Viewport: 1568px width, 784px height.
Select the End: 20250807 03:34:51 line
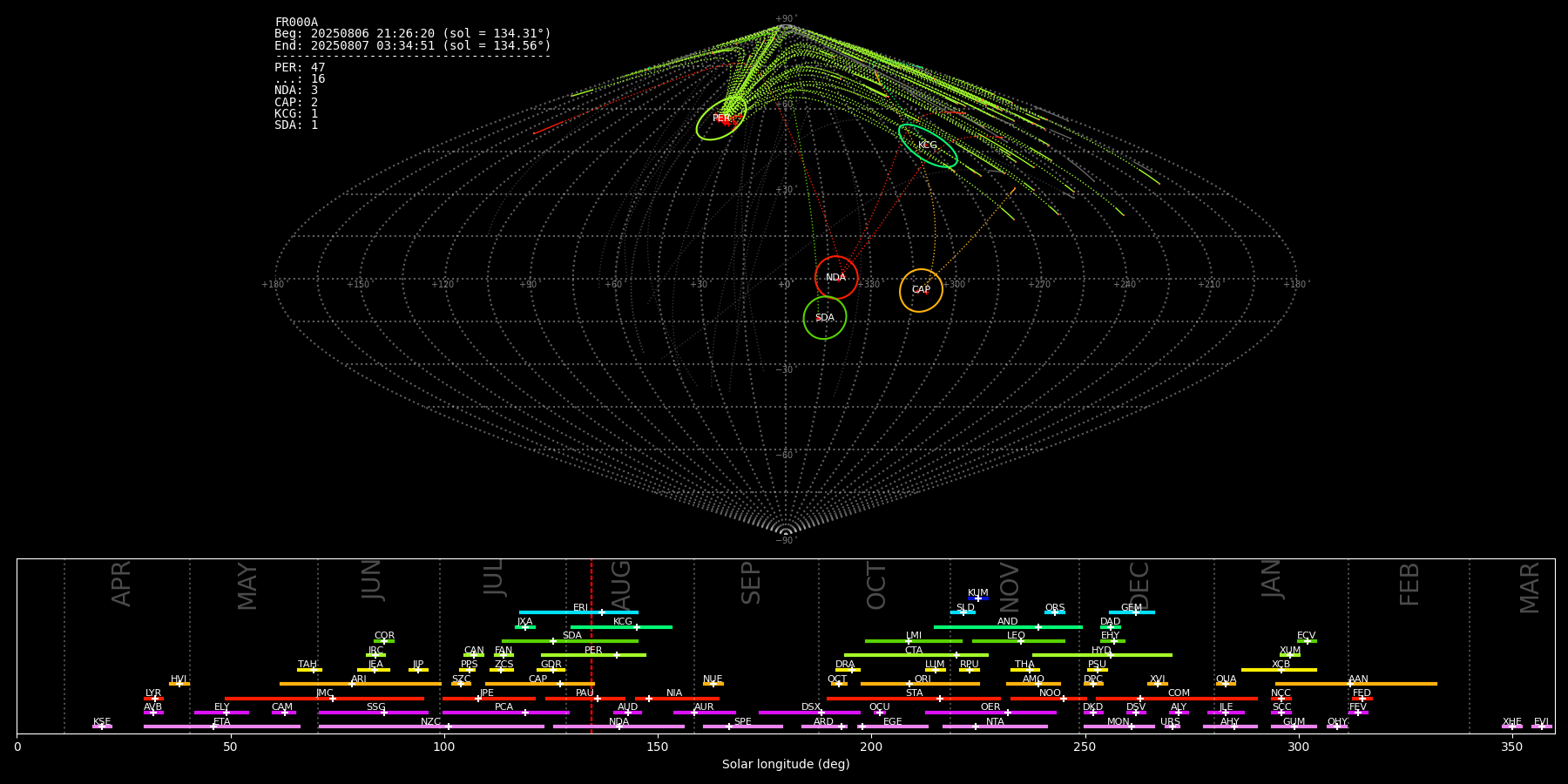(413, 45)
